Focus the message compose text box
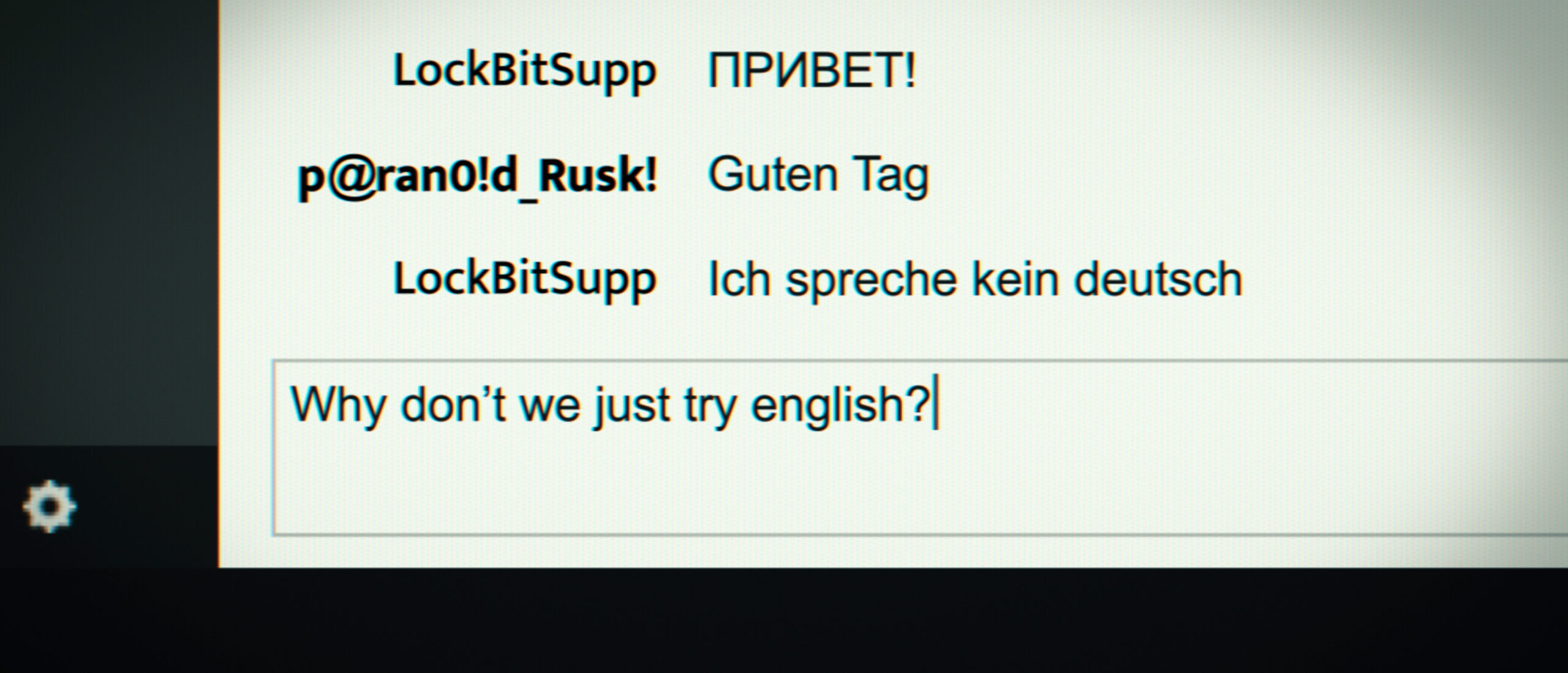This screenshot has height=673, width=1568. point(920,448)
